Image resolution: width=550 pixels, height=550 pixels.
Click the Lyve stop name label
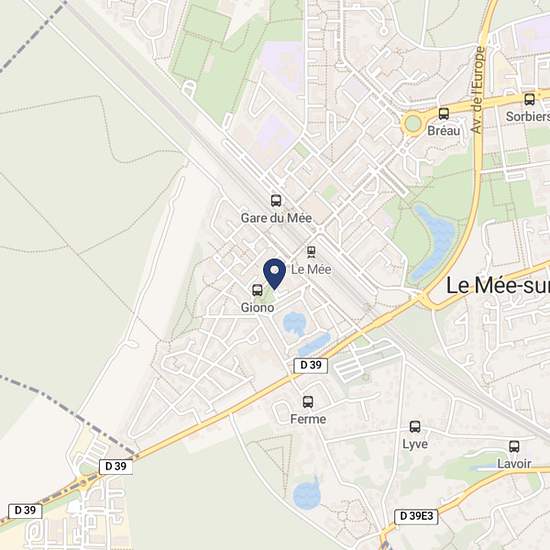coord(415,444)
